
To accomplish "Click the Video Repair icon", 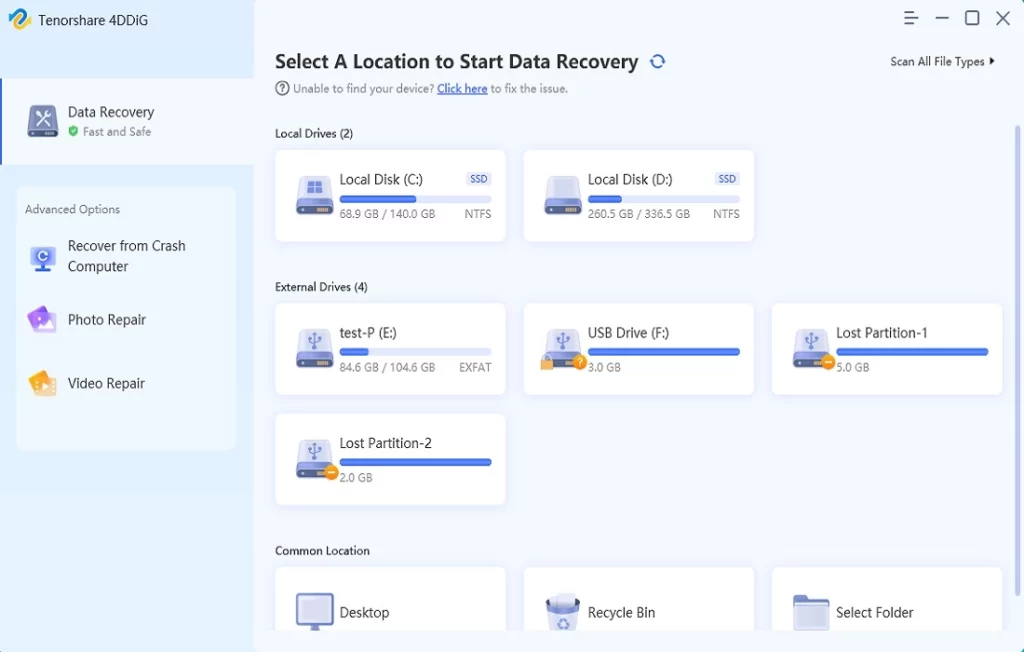I will point(42,383).
